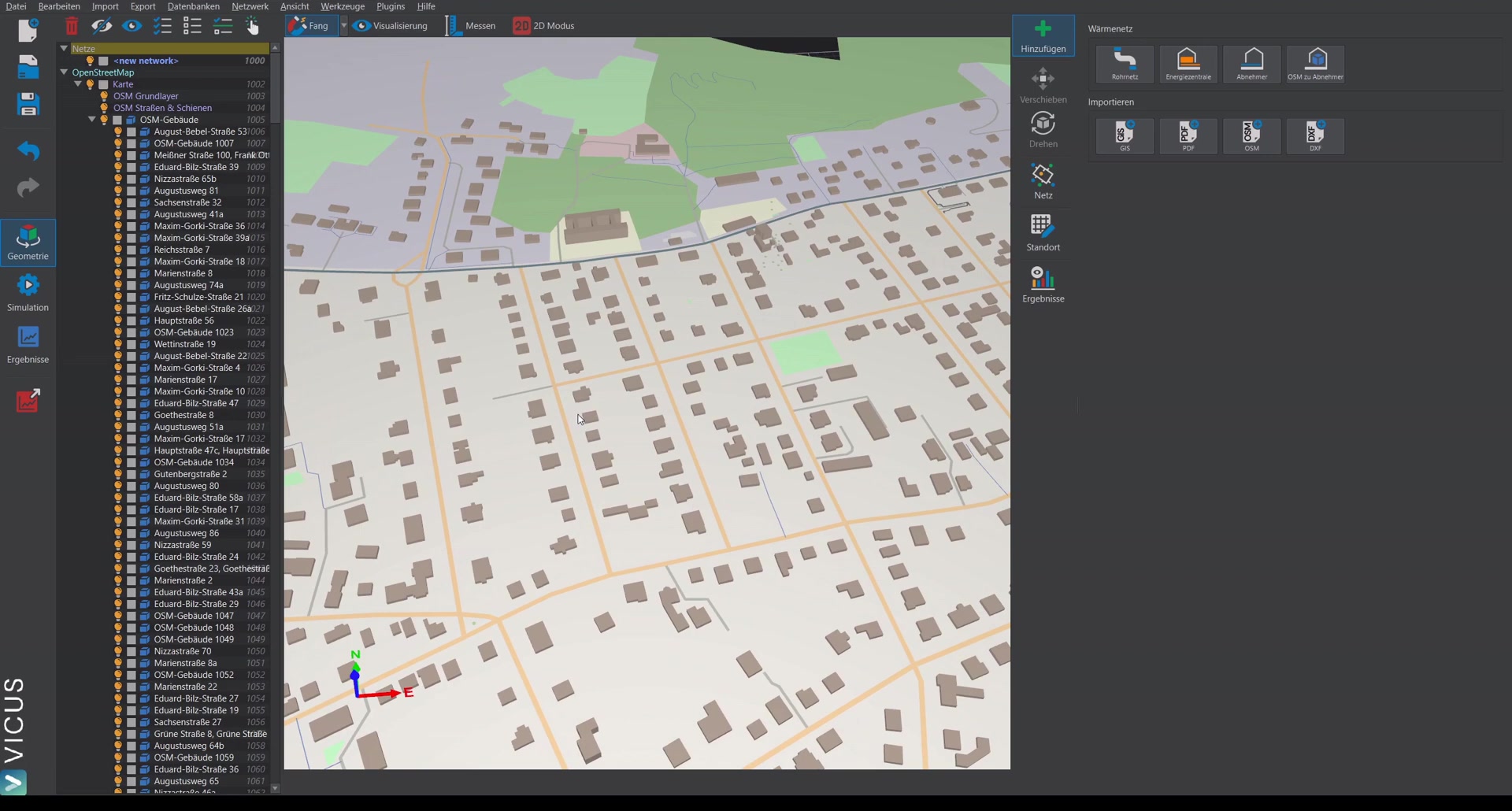
Task: Click the tree scrollbar up arrow
Action: tap(275, 48)
